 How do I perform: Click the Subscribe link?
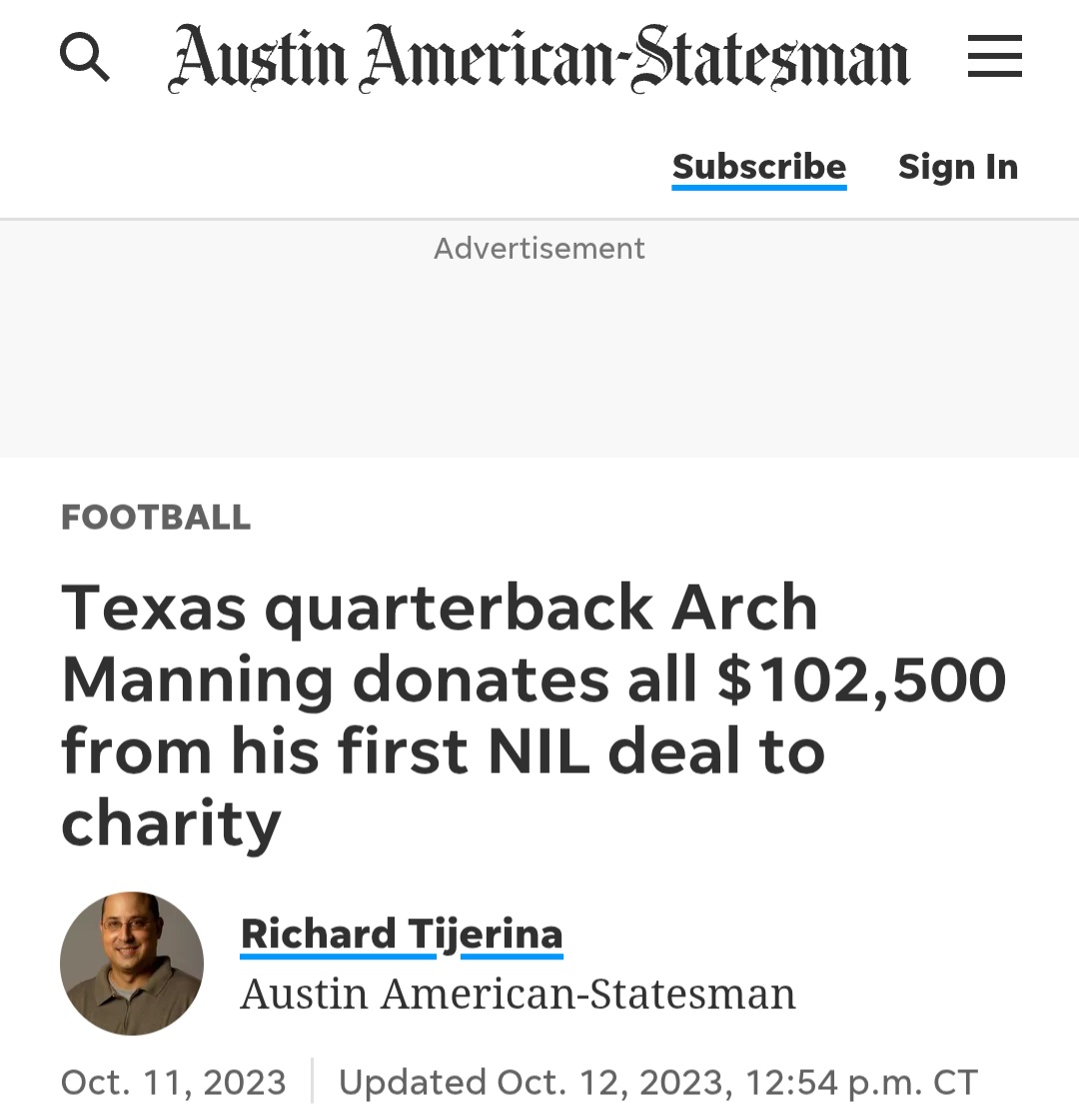click(758, 167)
